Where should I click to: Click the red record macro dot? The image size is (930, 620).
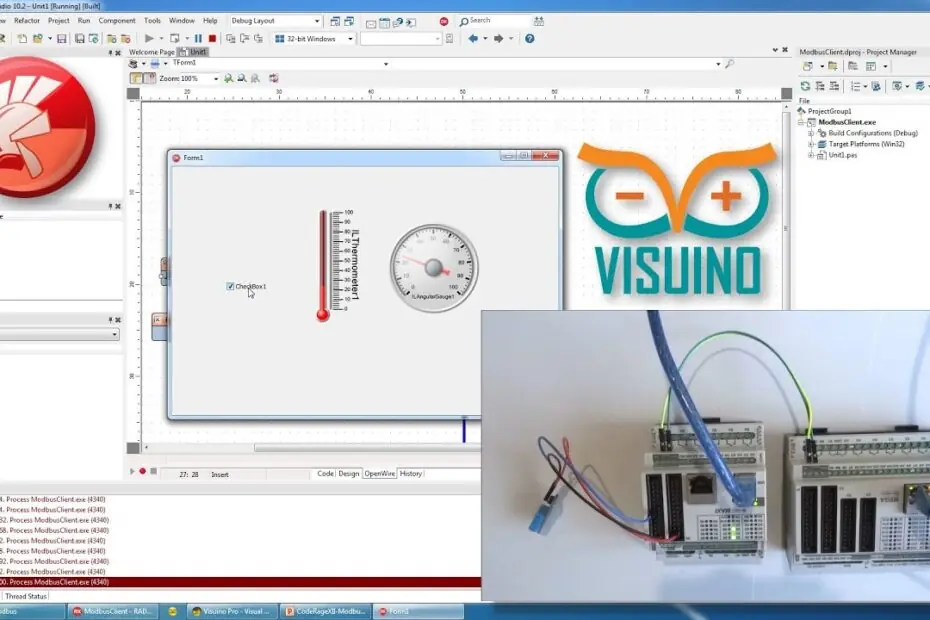pos(142,471)
